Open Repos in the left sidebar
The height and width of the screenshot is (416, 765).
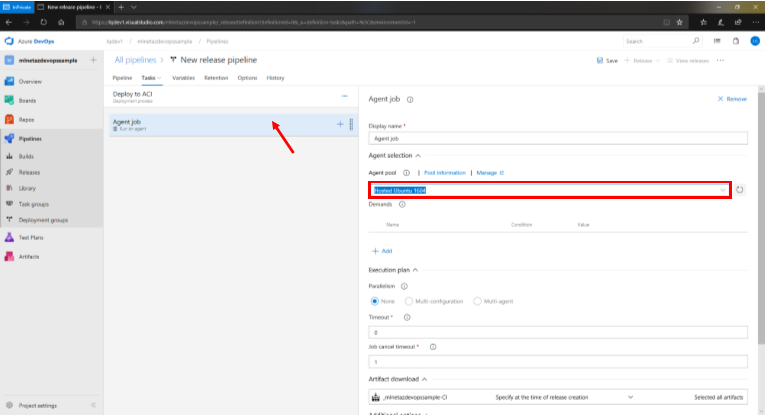point(28,118)
